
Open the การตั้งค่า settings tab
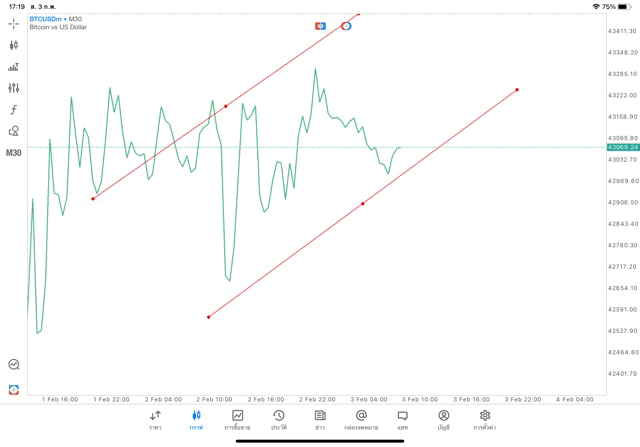pyautogui.click(x=485, y=420)
